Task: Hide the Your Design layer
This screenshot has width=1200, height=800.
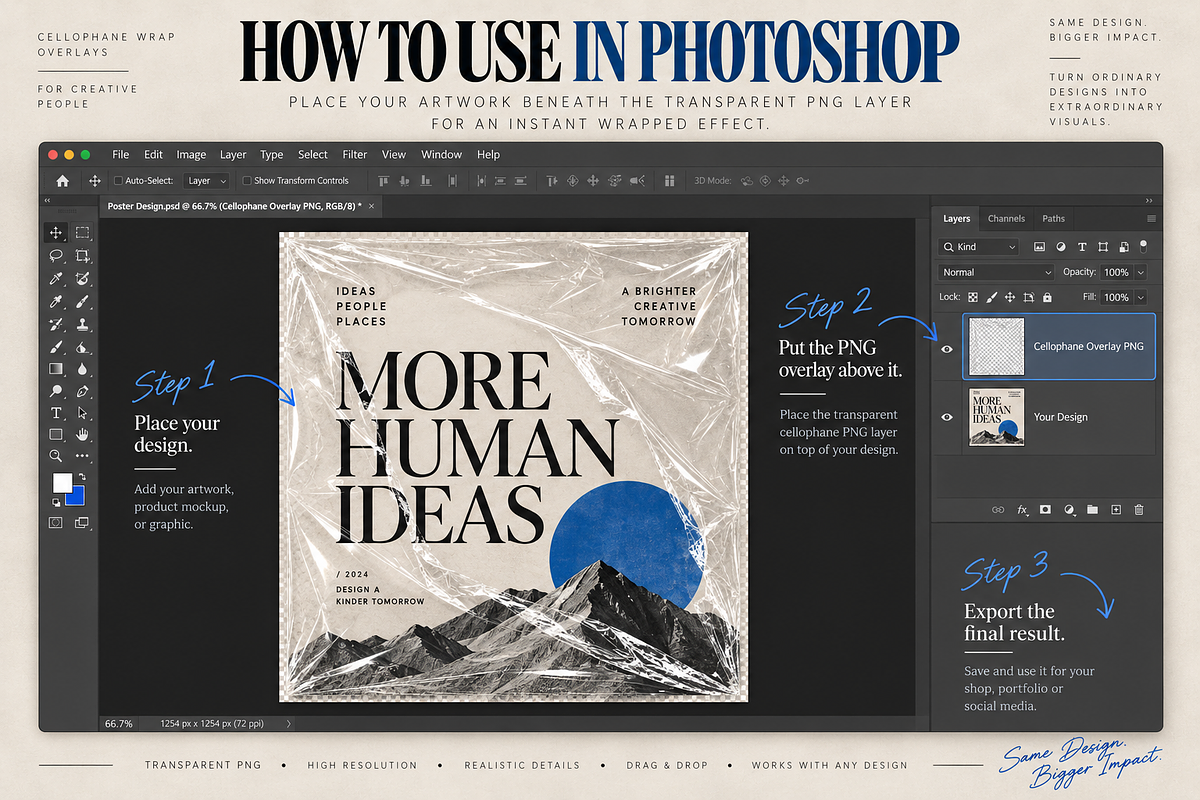Action: pyautogui.click(x=947, y=417)
